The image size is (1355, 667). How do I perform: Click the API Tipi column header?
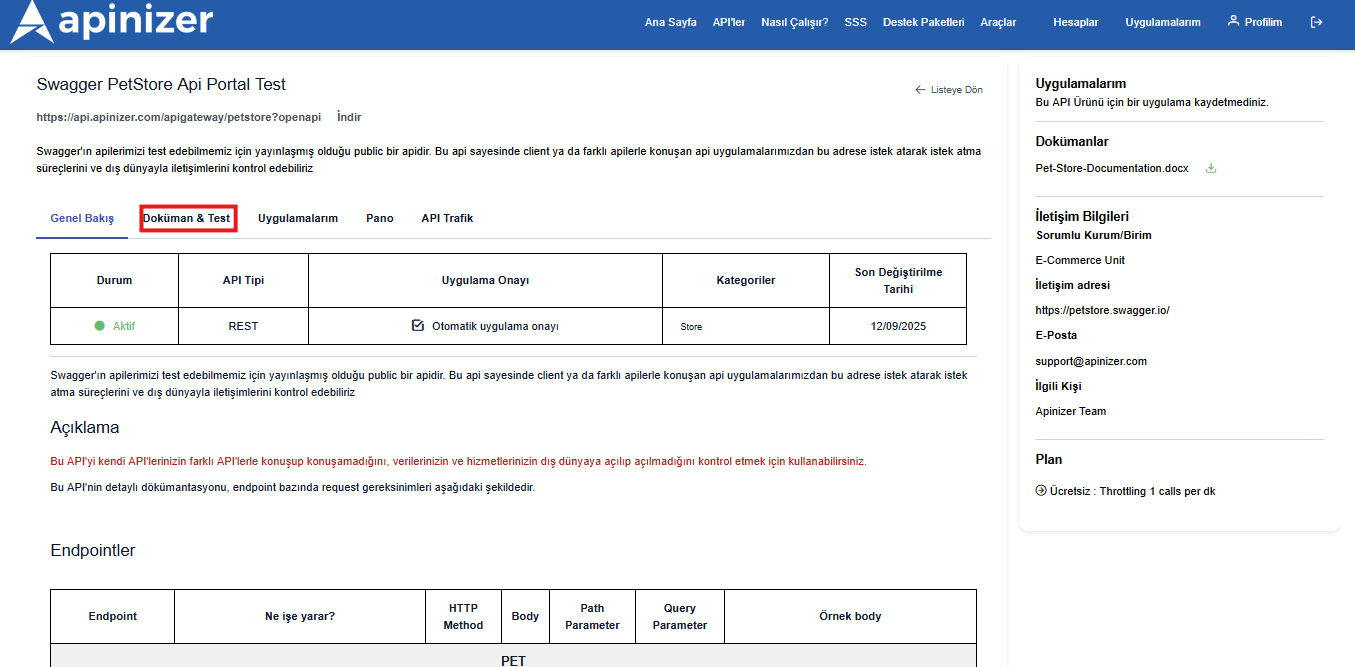pyautogui.click(x=243, y=280)
